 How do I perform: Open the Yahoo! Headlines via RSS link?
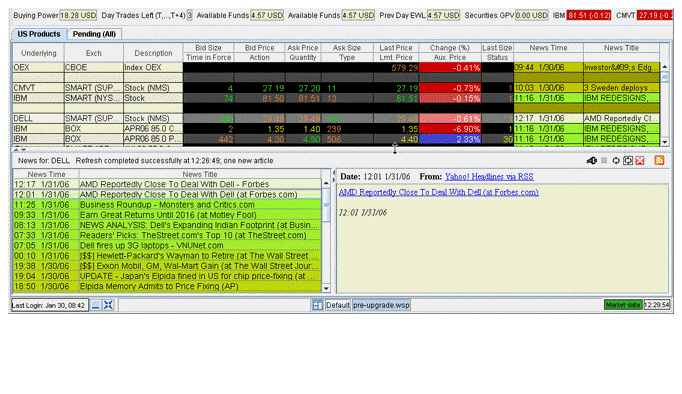point(489,177)
